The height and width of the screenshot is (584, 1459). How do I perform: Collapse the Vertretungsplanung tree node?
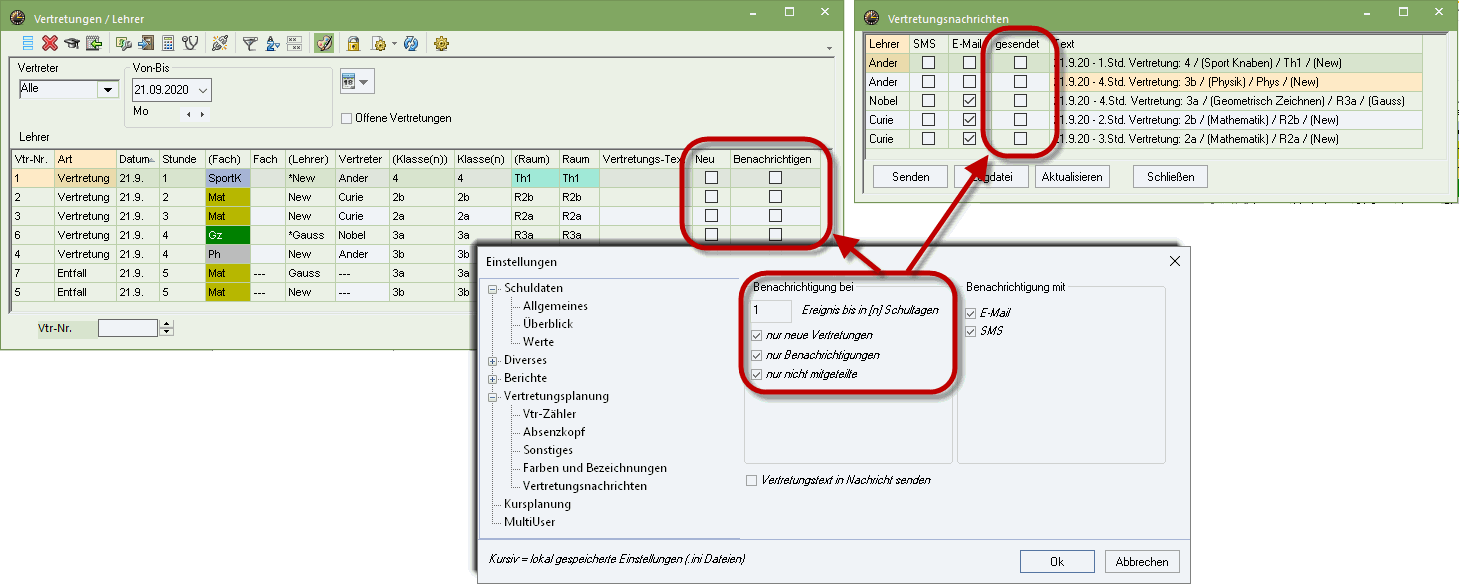coord(493,396)
